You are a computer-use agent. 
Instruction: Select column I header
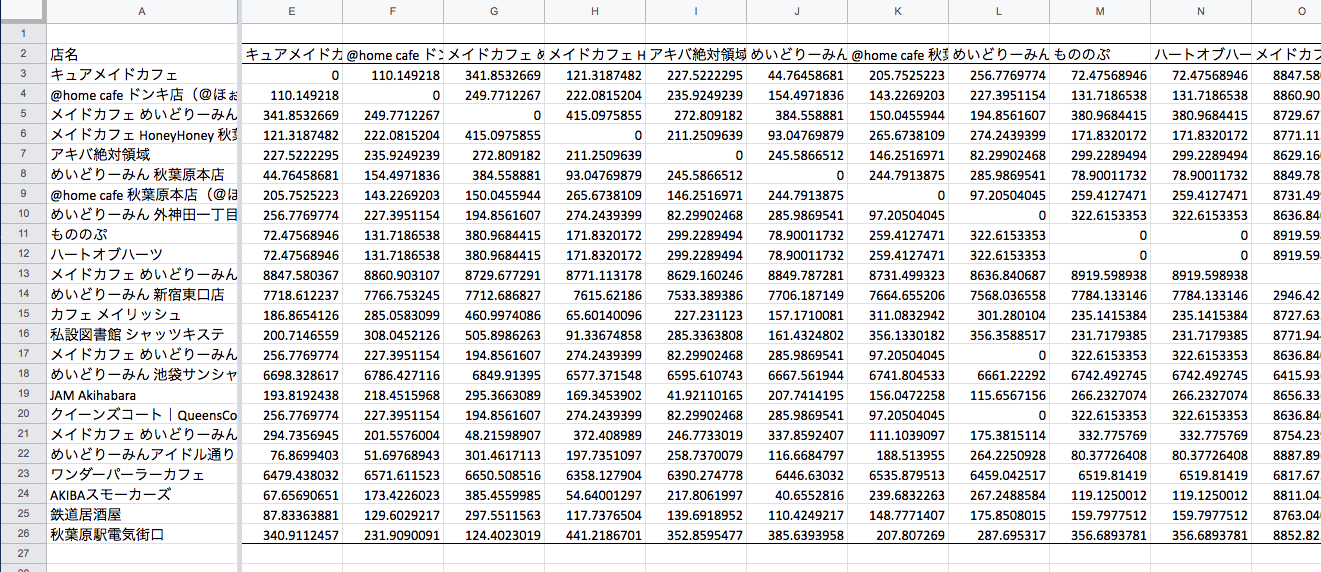coord(695,12)
